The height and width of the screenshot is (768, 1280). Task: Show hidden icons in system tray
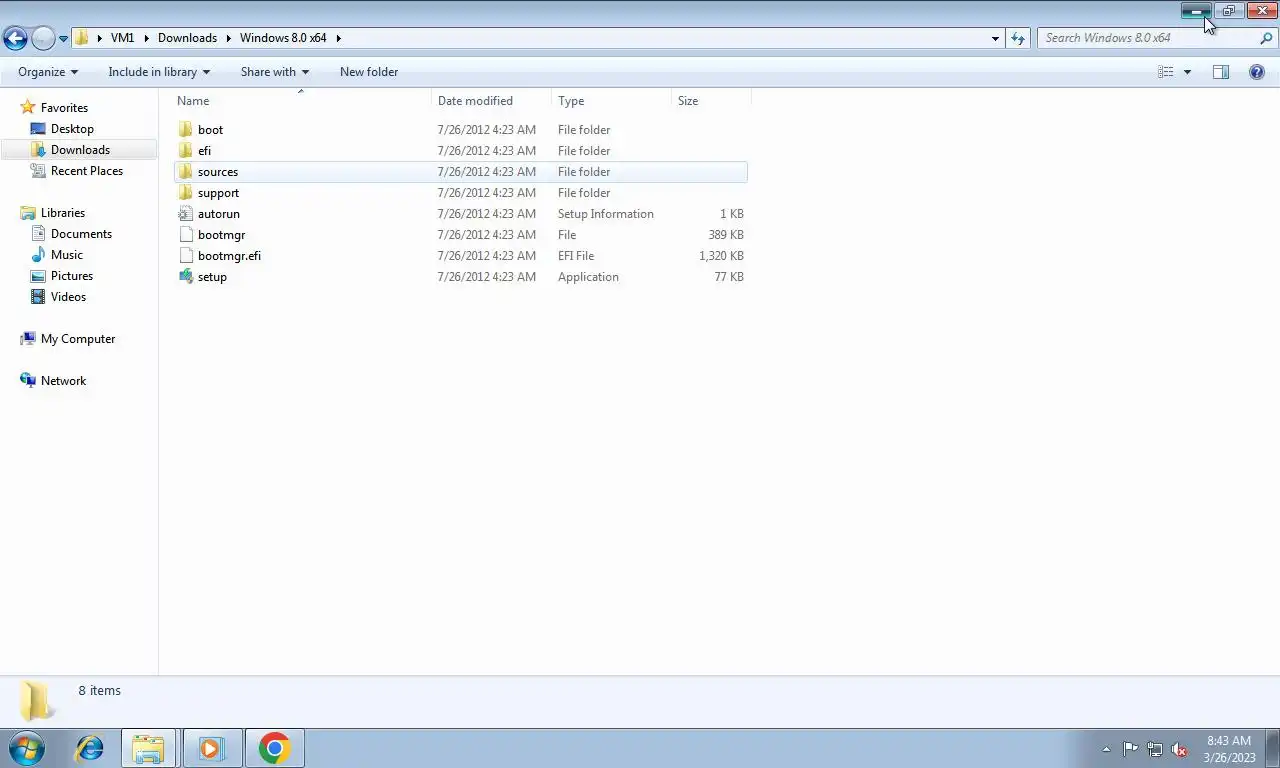(x=1106, y=749)
